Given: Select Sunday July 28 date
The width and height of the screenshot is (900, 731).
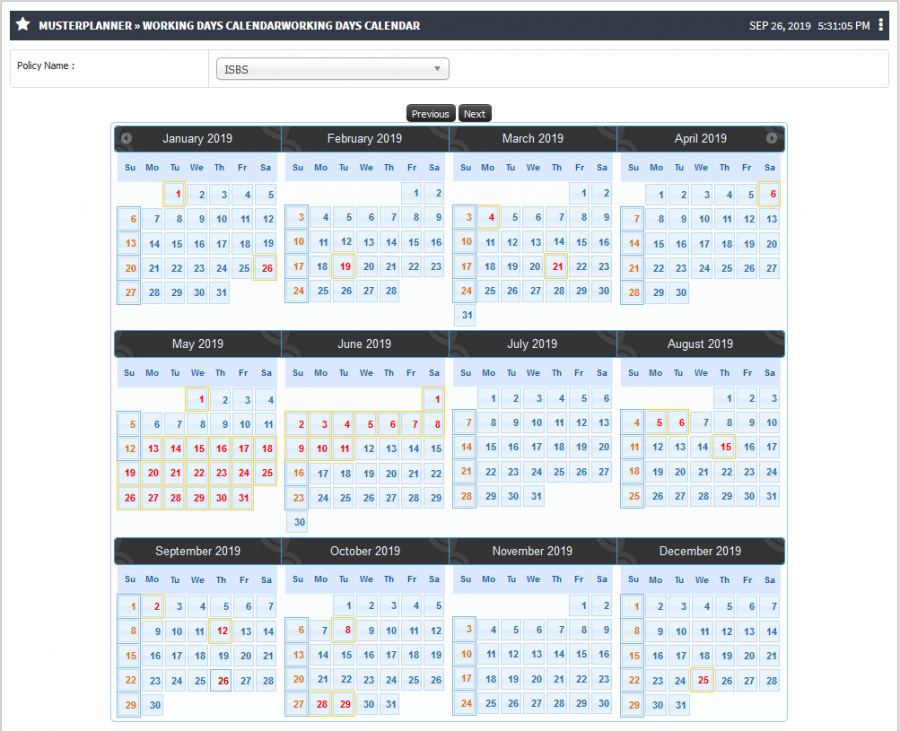Looking at the screenshot, I should [464, 496].
